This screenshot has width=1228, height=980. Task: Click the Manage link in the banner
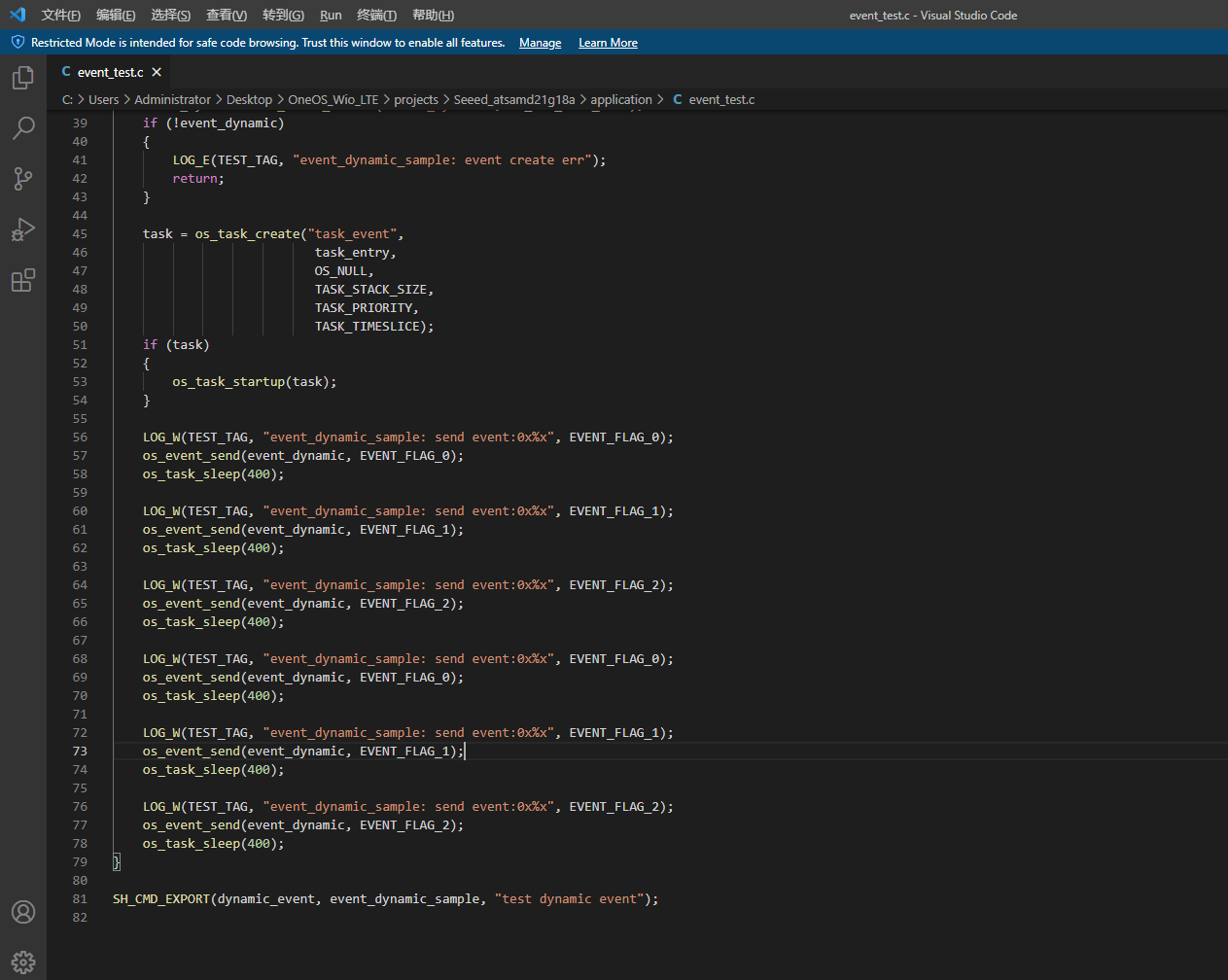pyautogui.click(x=540, y=43)
